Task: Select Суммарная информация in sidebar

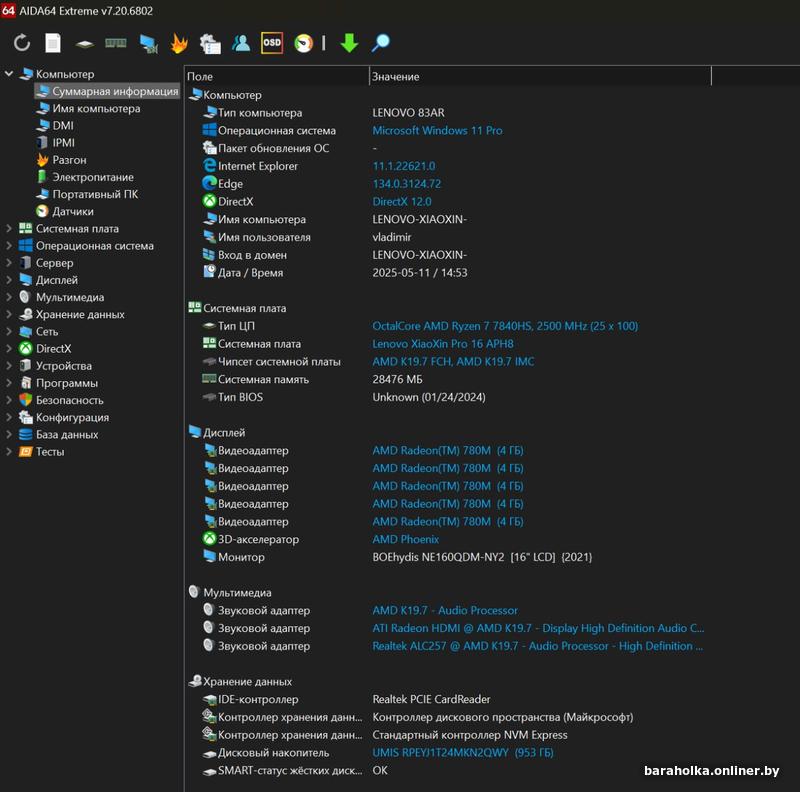Action: click(107, 91)
